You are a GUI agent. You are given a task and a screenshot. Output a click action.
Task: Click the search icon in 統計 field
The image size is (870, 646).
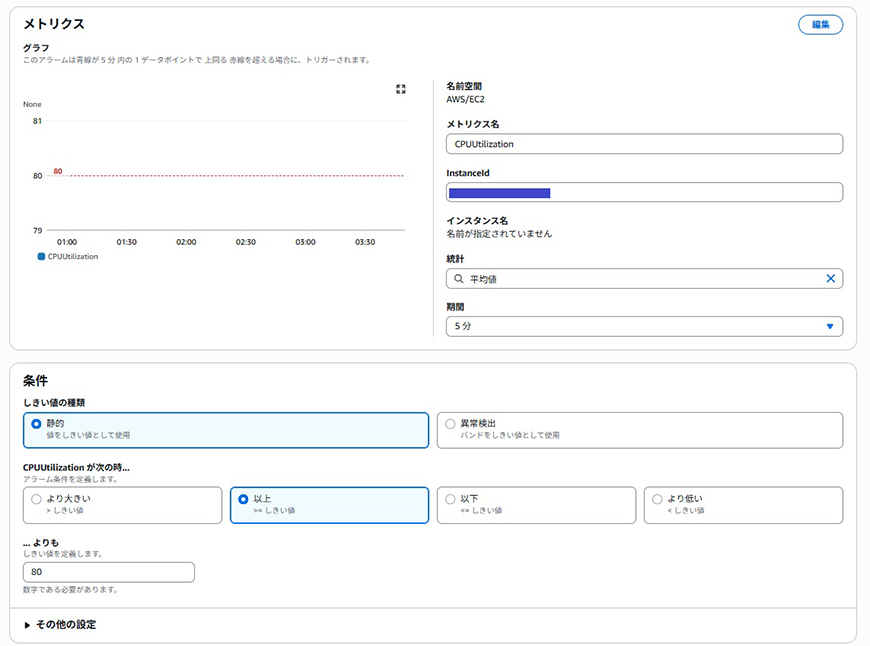click(x=459, y=279)
